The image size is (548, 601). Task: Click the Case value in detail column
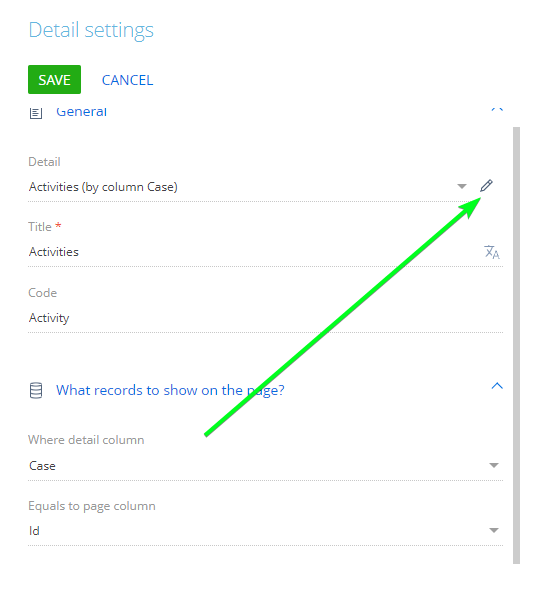point(42,466)
